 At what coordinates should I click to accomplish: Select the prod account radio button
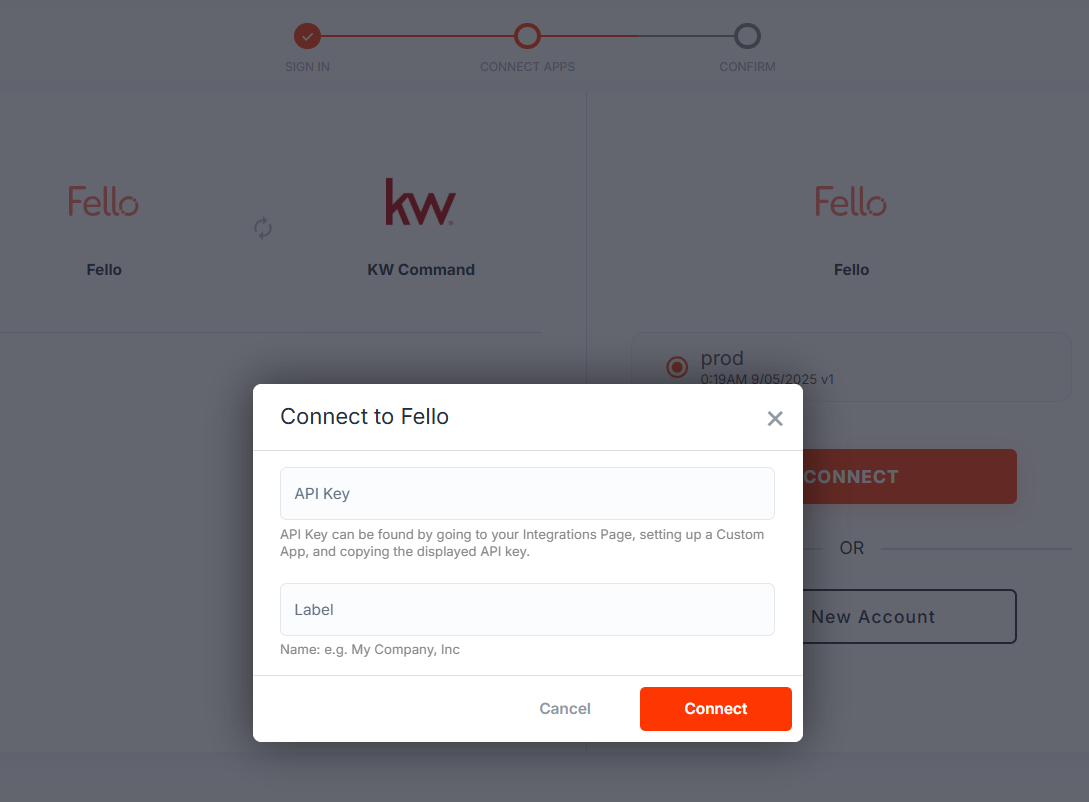pyautogui.click(x=677, y=367)
